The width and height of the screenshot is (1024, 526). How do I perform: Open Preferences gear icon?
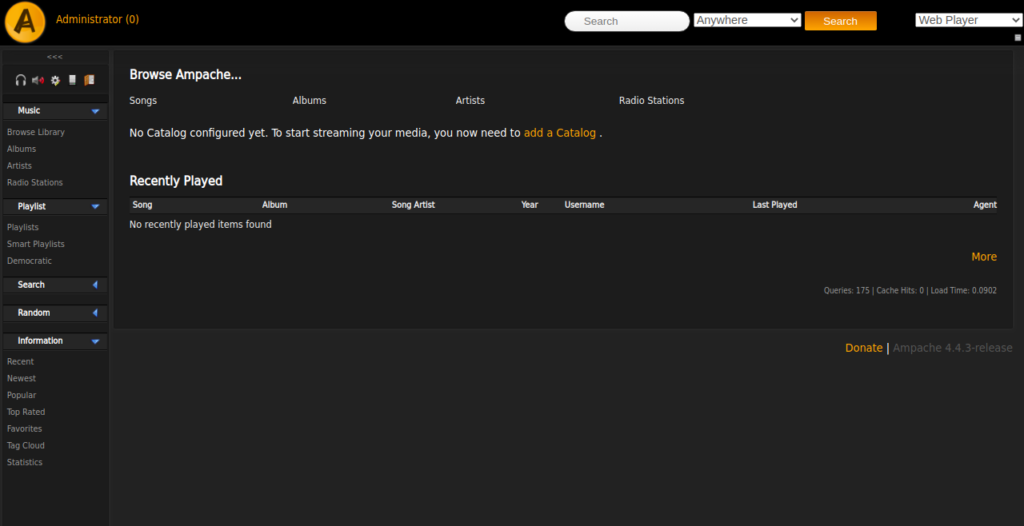pyautogui.click(x=56, y=80)
